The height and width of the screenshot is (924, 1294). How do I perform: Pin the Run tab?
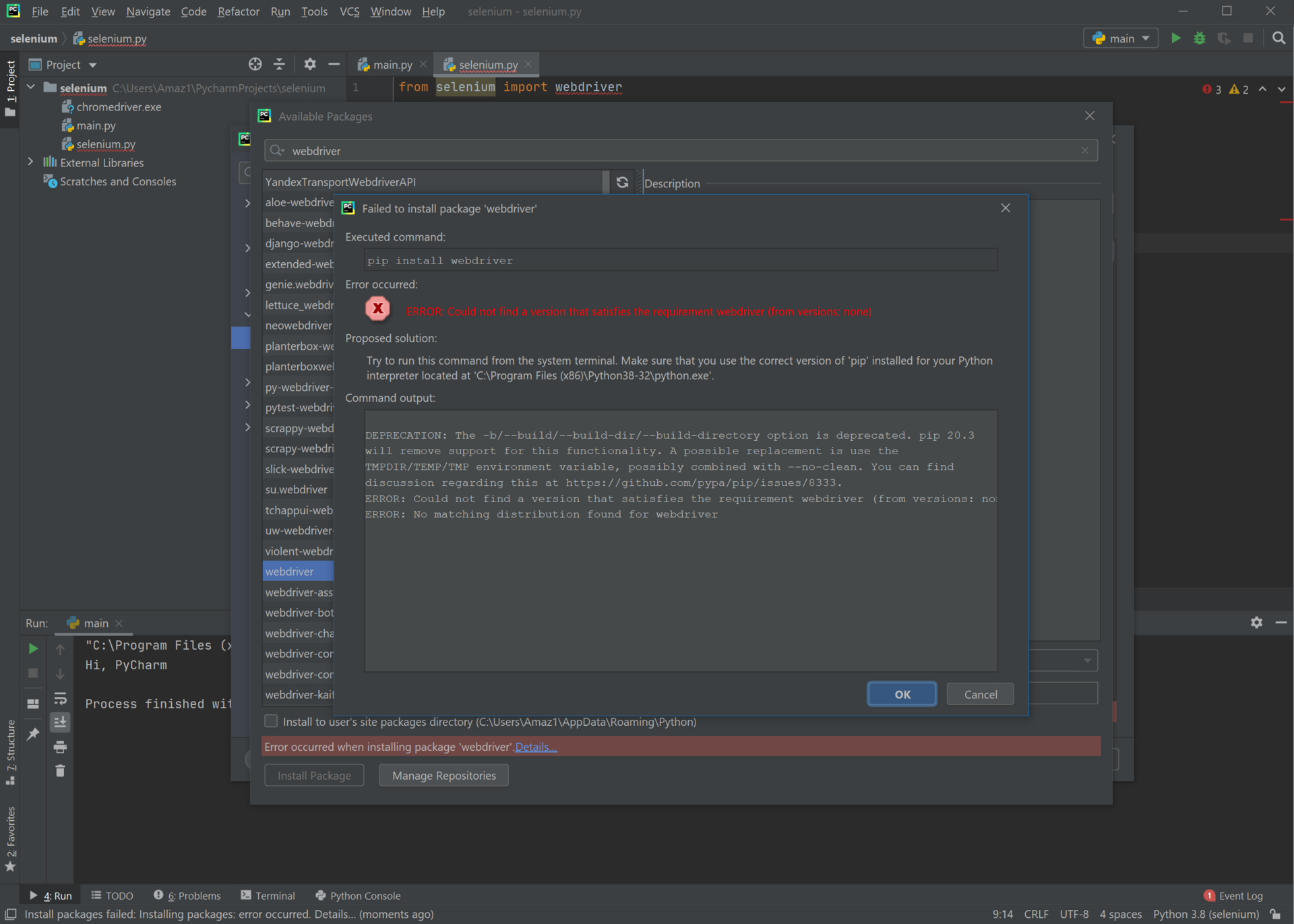[x=33, y=734]
